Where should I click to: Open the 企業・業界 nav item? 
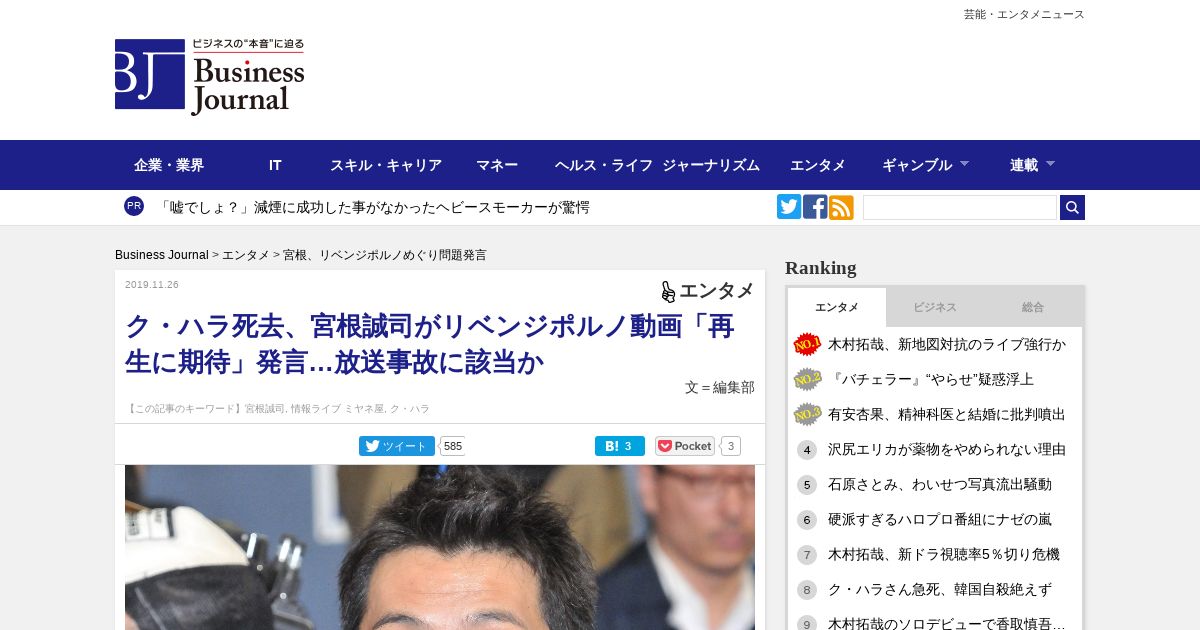(169, 165)
